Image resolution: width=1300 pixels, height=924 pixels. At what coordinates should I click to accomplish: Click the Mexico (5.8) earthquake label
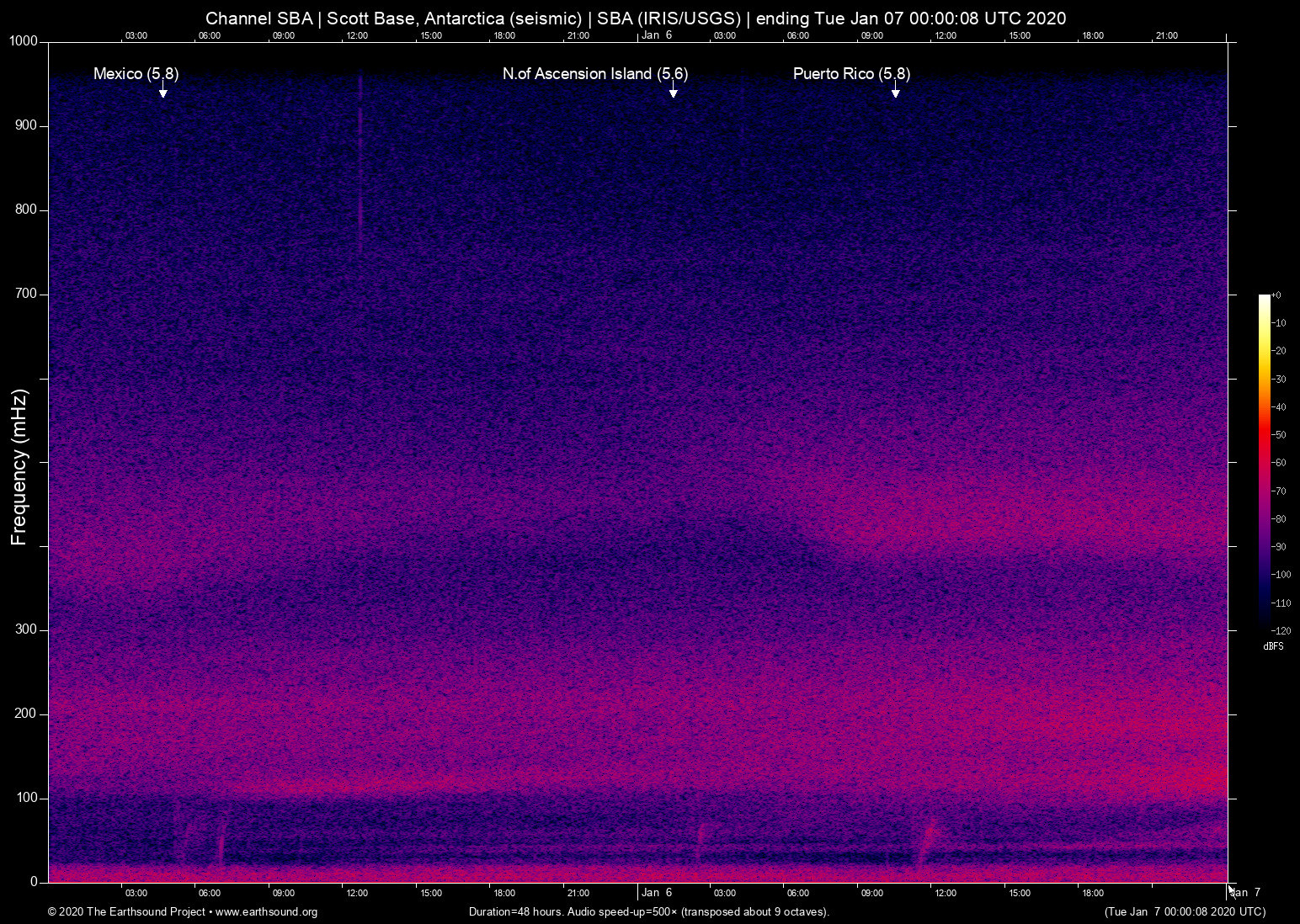coord(136,74)
